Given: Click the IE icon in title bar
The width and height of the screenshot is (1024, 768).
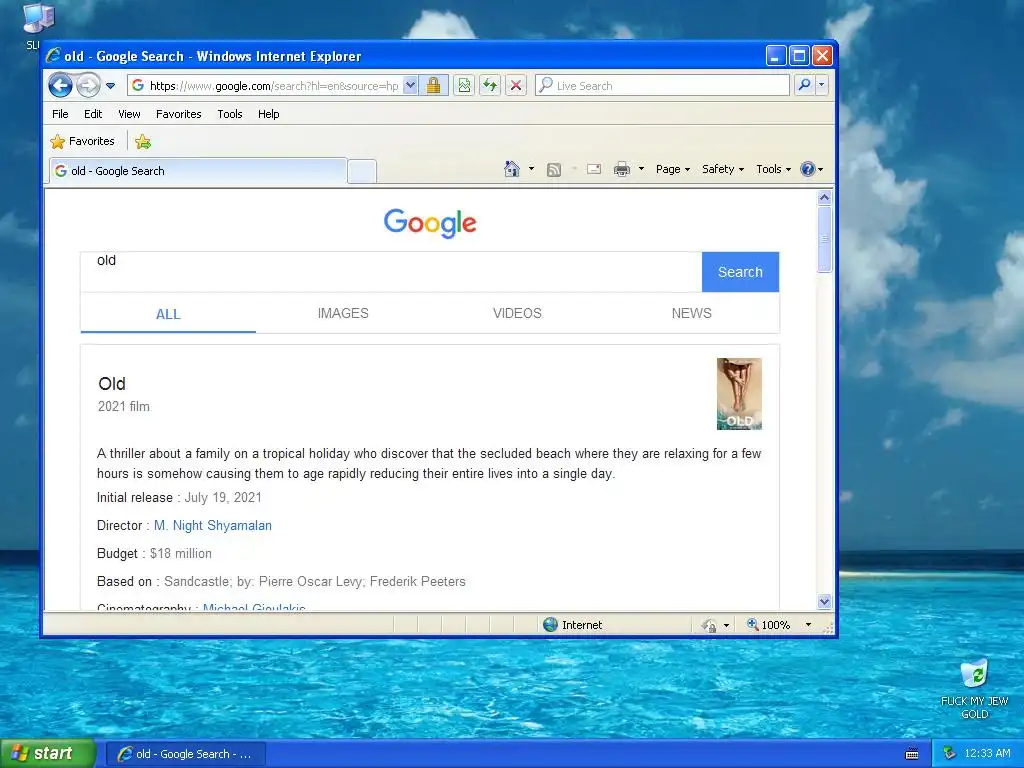Looking at the screenshot, I should point(54,56).
